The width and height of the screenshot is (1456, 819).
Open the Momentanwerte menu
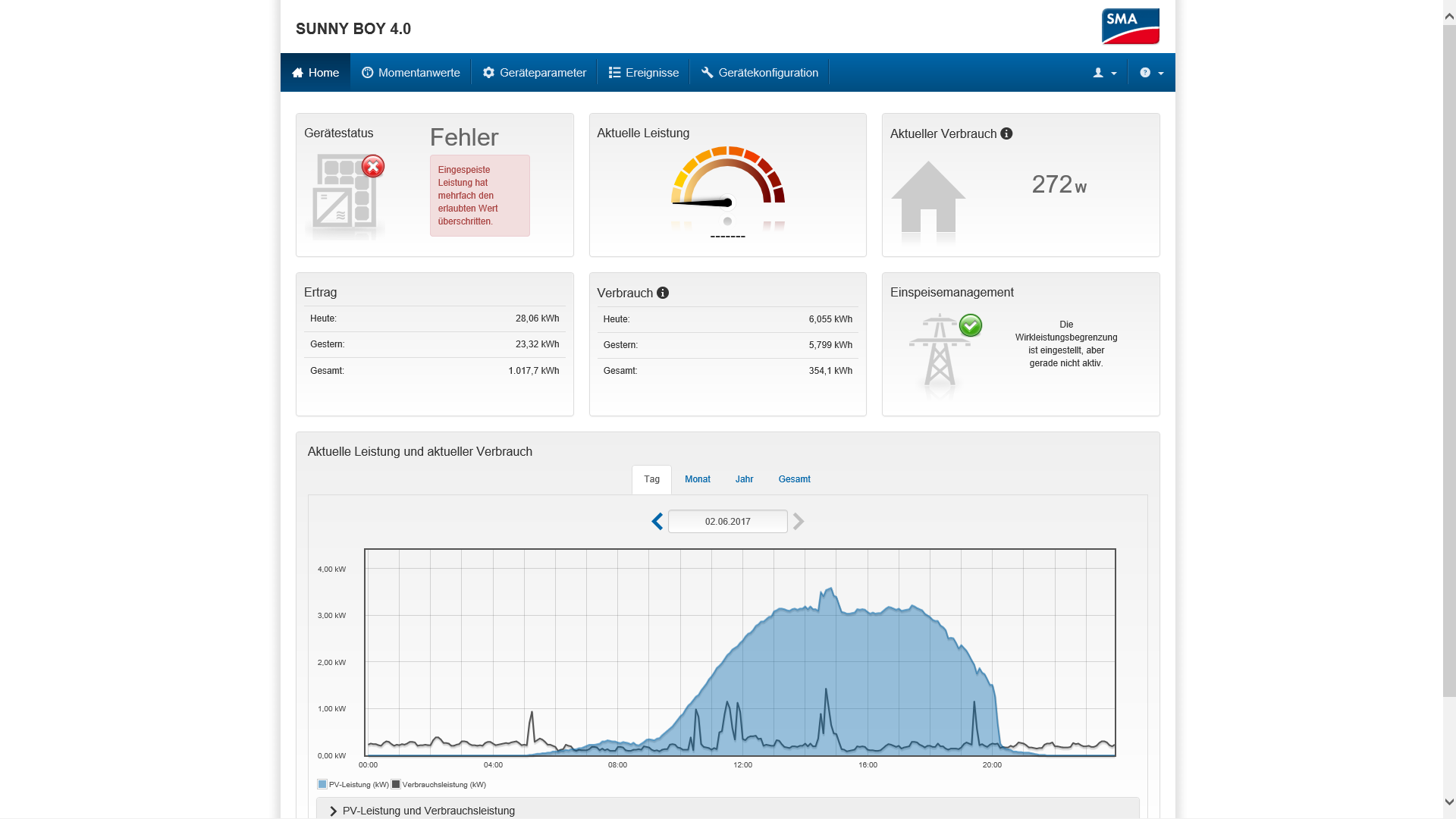tap(410, 73)
